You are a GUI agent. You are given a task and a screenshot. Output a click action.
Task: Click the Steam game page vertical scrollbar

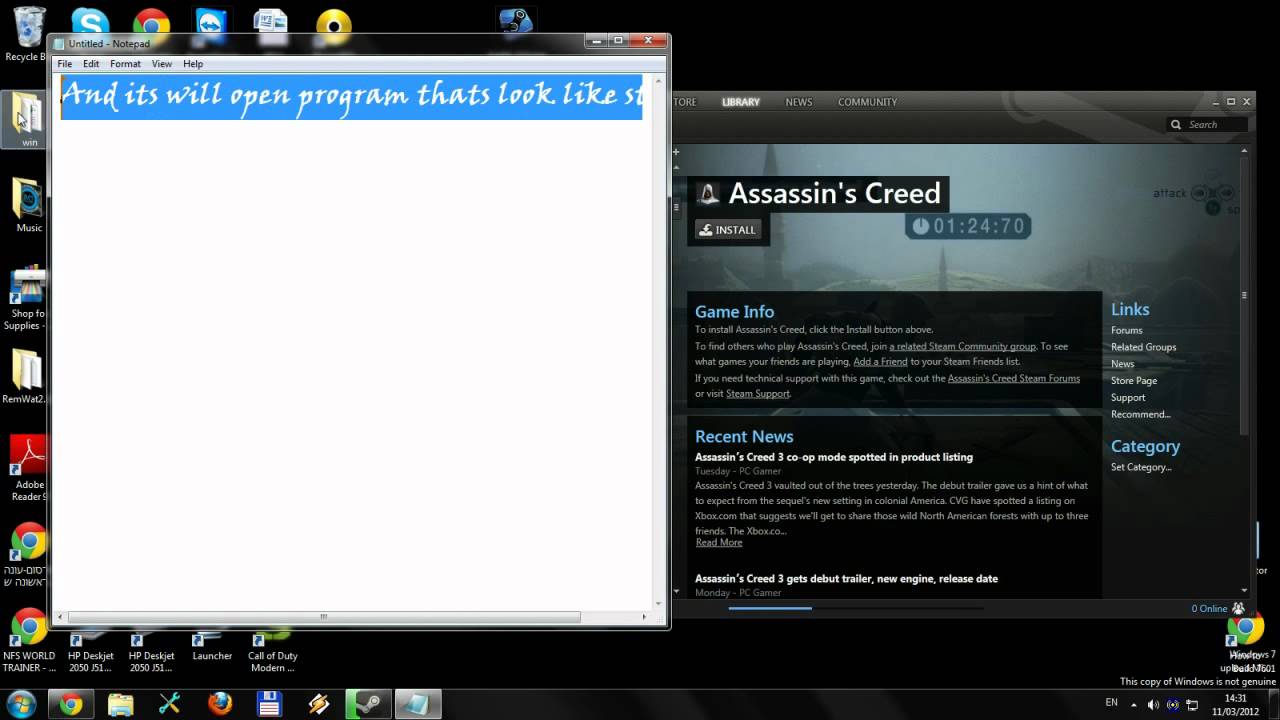tap(1244, 295)
